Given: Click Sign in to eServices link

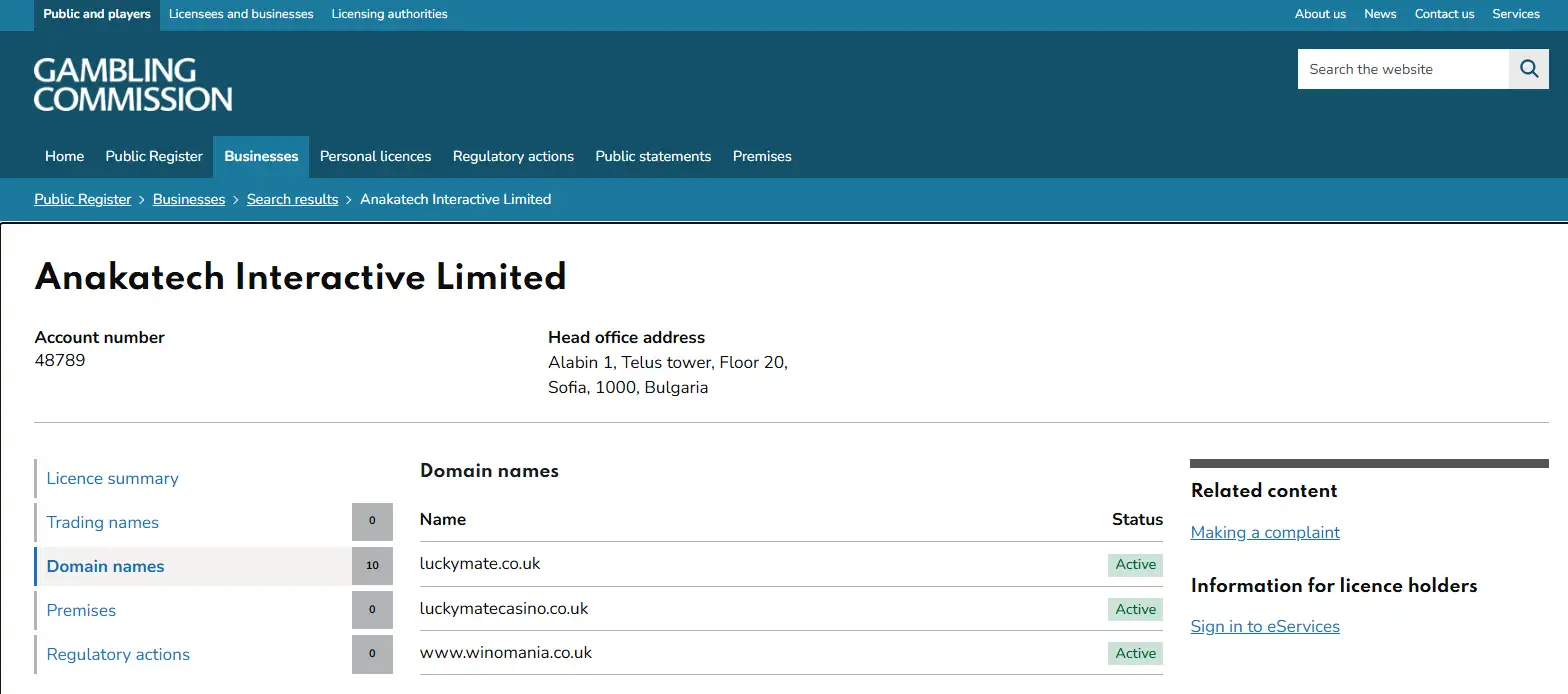Looking at the screenshot, I should (x=1265, y=626).
